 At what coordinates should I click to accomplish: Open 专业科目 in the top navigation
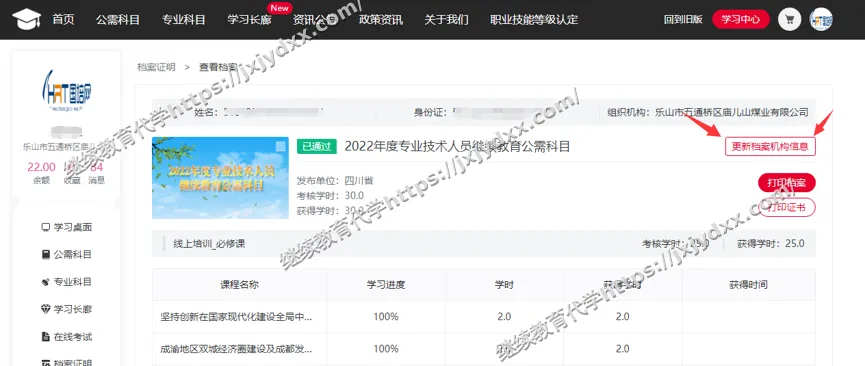[x=183, y=19]
